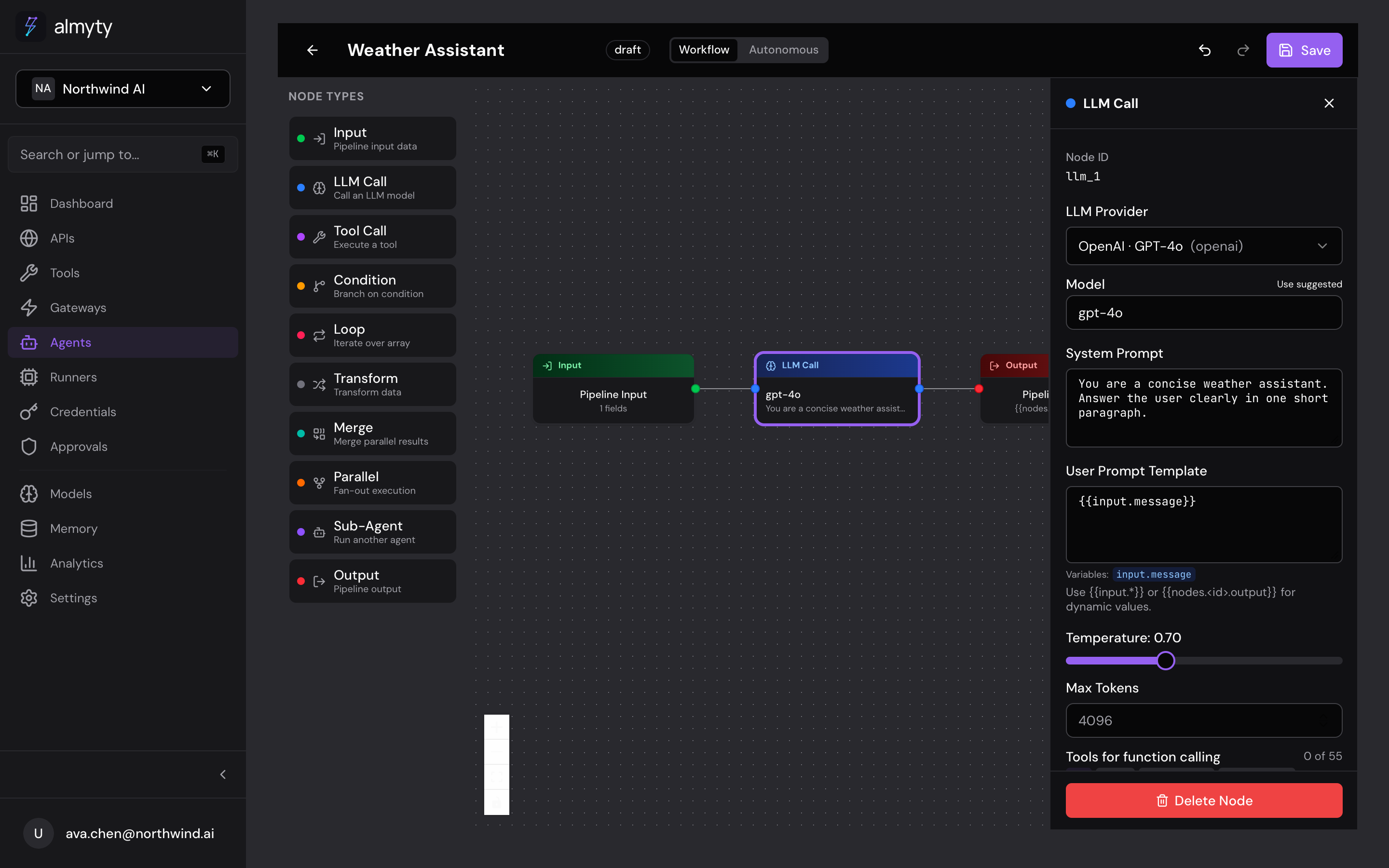Undo the last change
This screenshot has height=868, width=1389.
coord(1205,50)
